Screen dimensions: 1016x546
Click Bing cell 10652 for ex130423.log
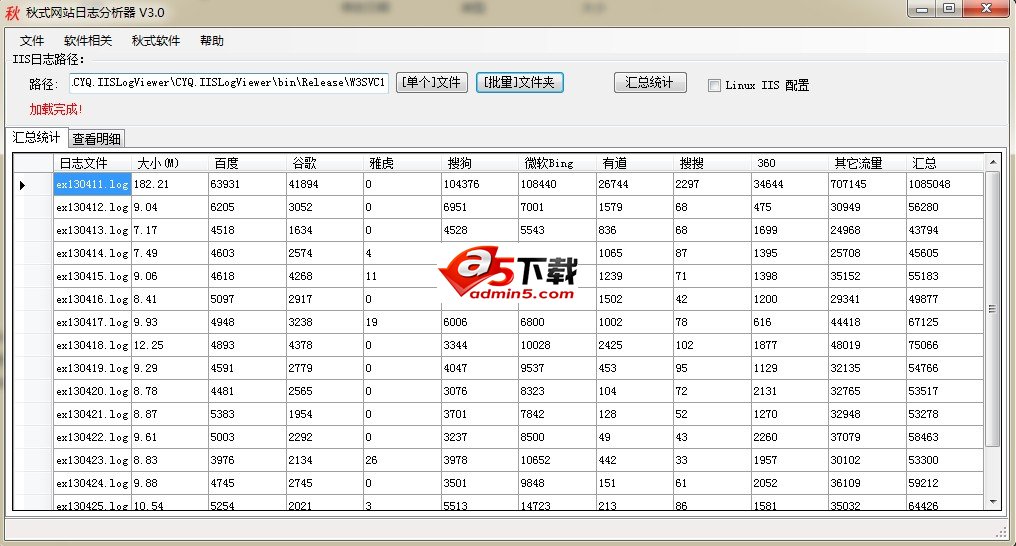(557, 460)
